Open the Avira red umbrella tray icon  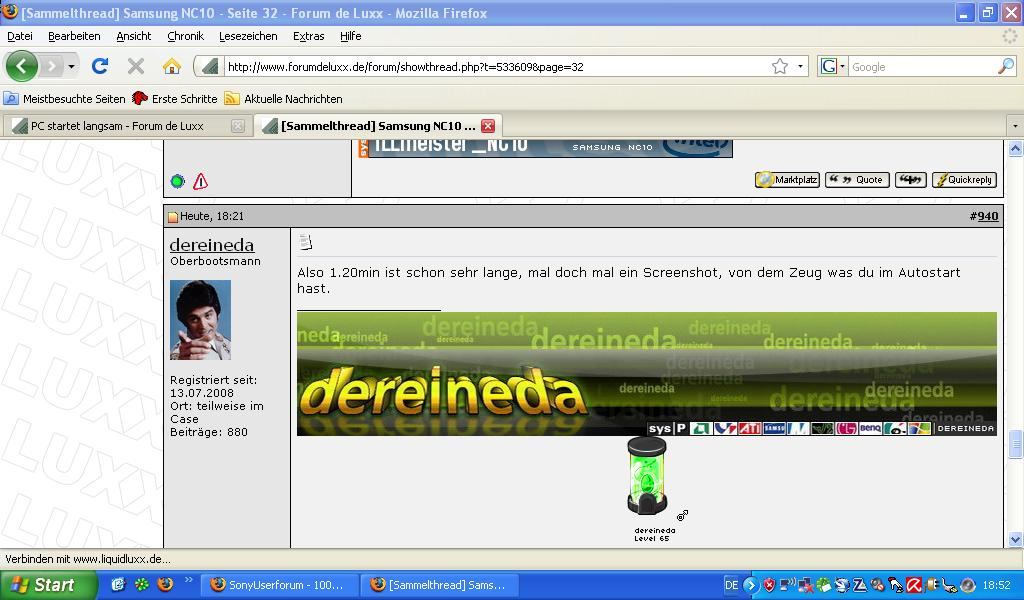tap(914, 585)
